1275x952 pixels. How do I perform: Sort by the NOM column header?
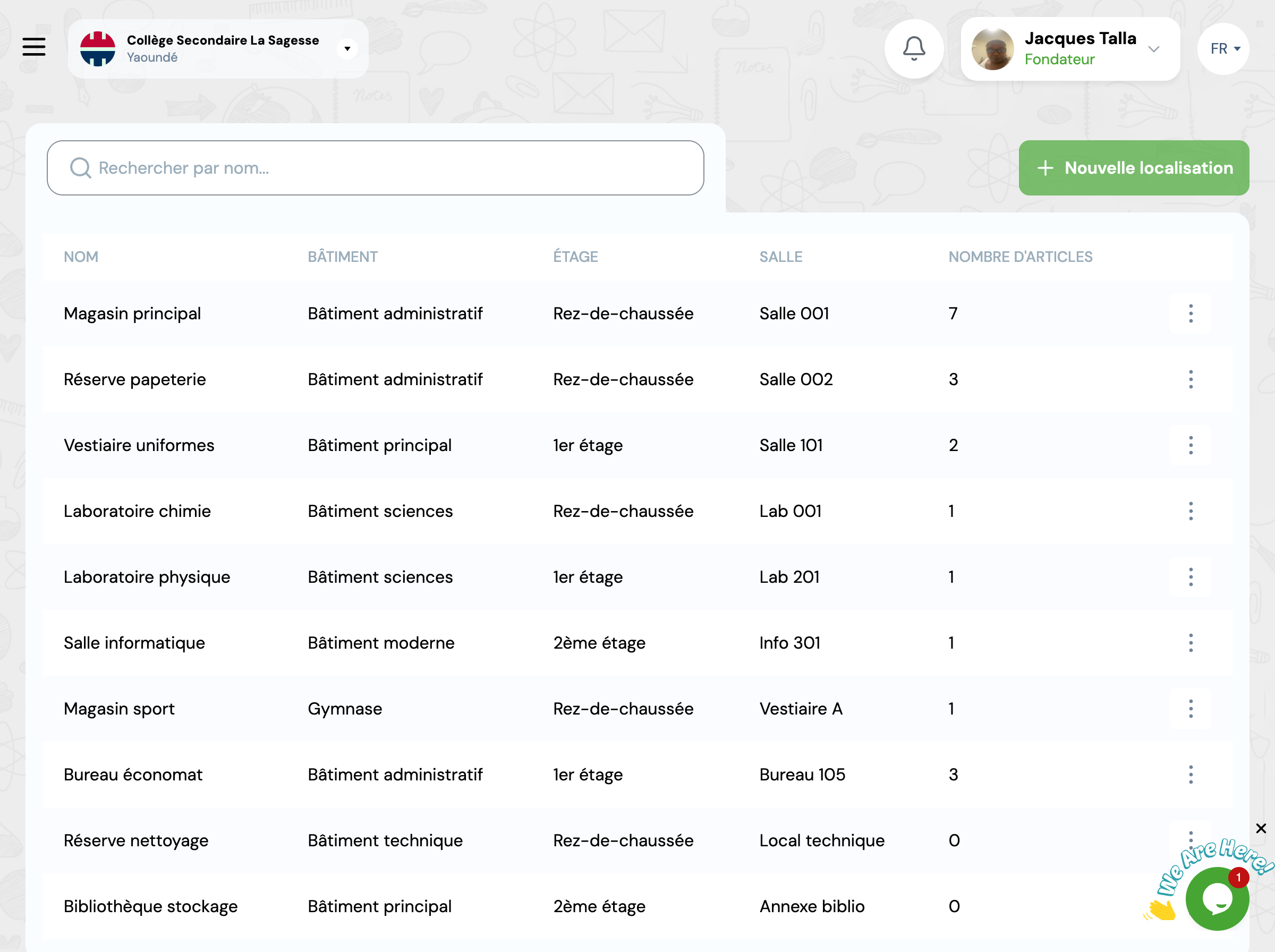pyautogui.click(x=81, y=257)
